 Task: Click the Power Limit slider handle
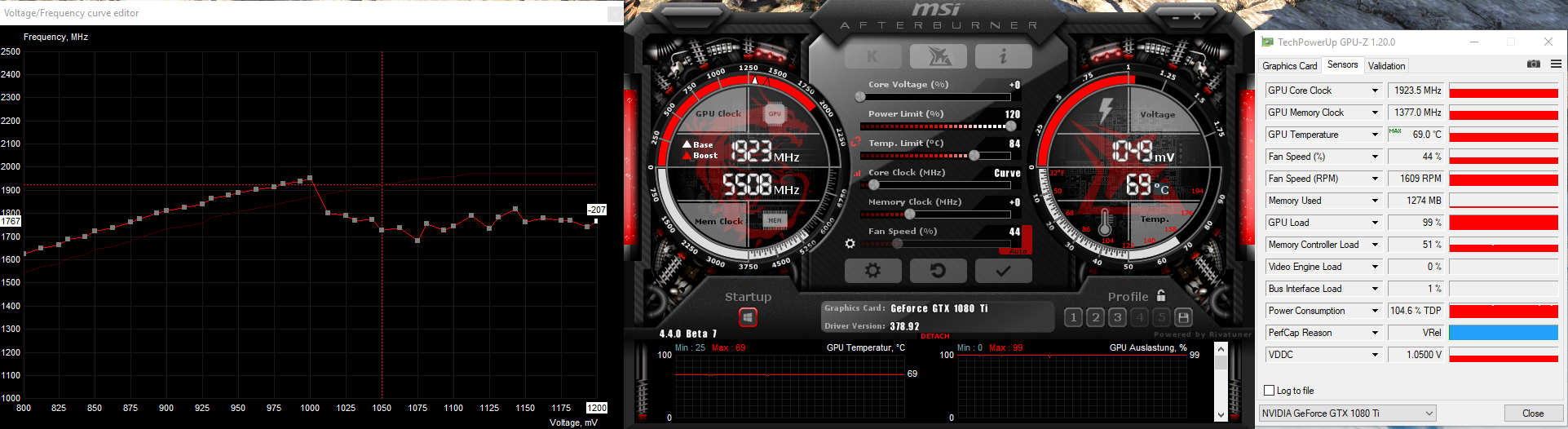pyautogui.click(x=1011, y=126)
